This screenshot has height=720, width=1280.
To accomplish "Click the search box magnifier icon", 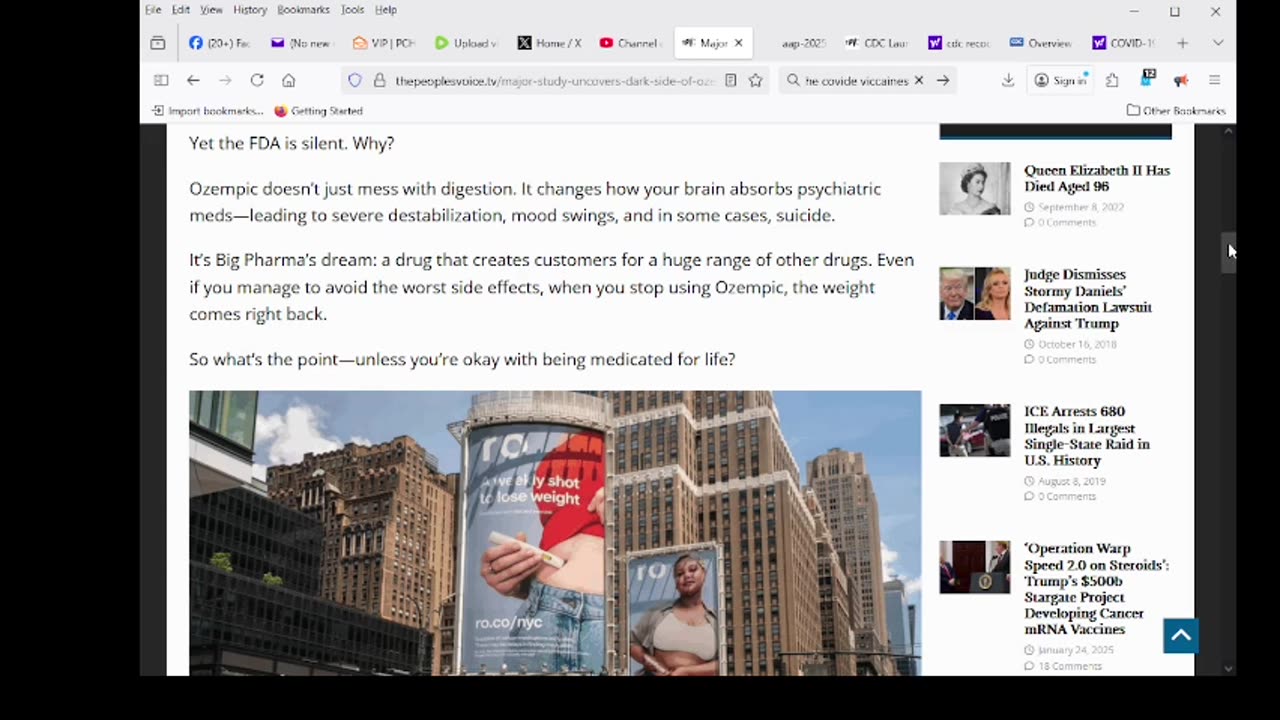I will [x=793, y=80].
